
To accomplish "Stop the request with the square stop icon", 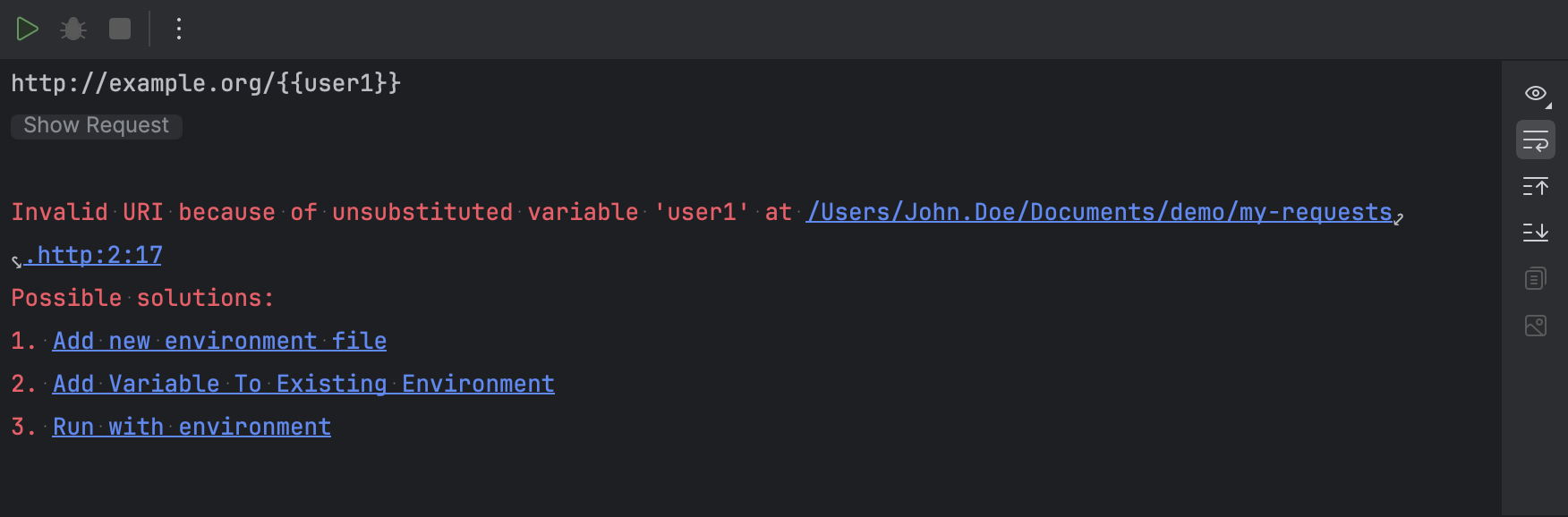I will click(x=118, y=29).
